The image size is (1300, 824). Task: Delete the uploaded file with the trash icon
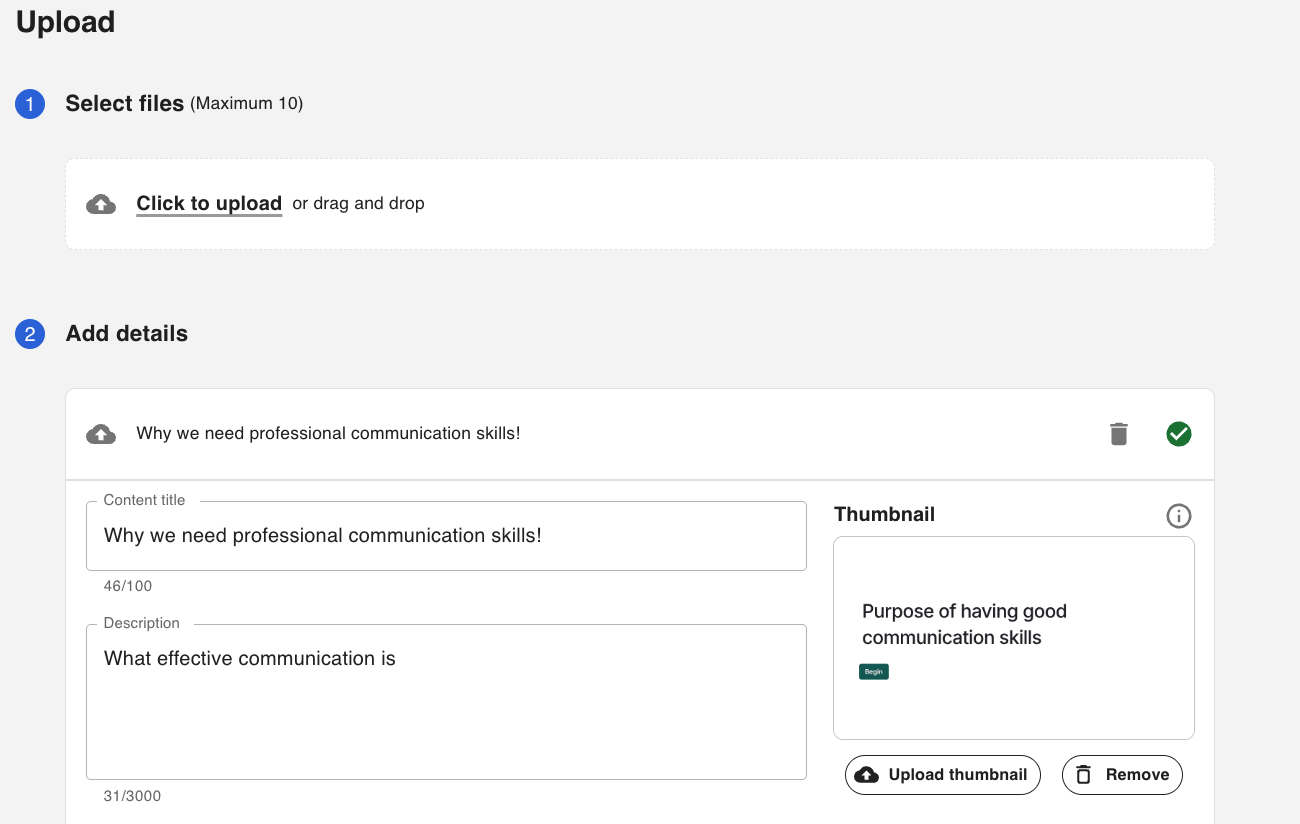click(x=1119, y=434)
